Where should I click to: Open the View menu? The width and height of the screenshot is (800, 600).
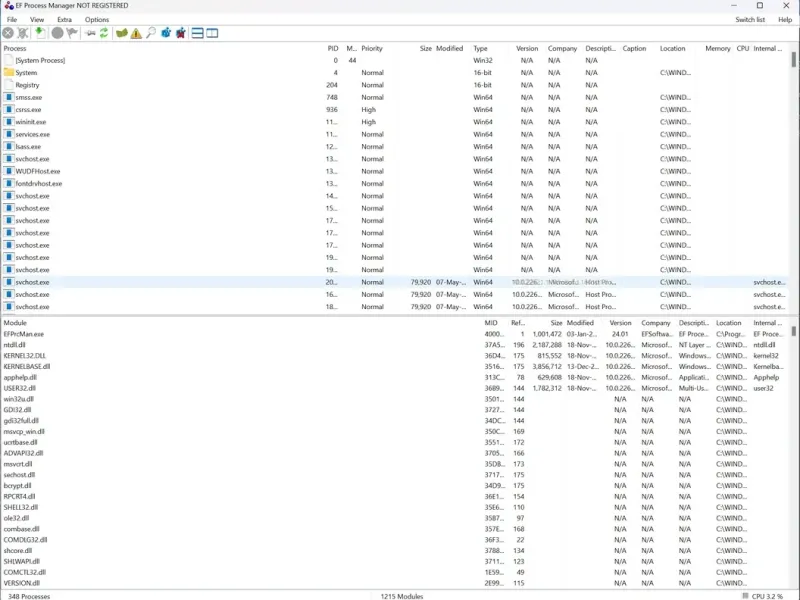(37, 19)
